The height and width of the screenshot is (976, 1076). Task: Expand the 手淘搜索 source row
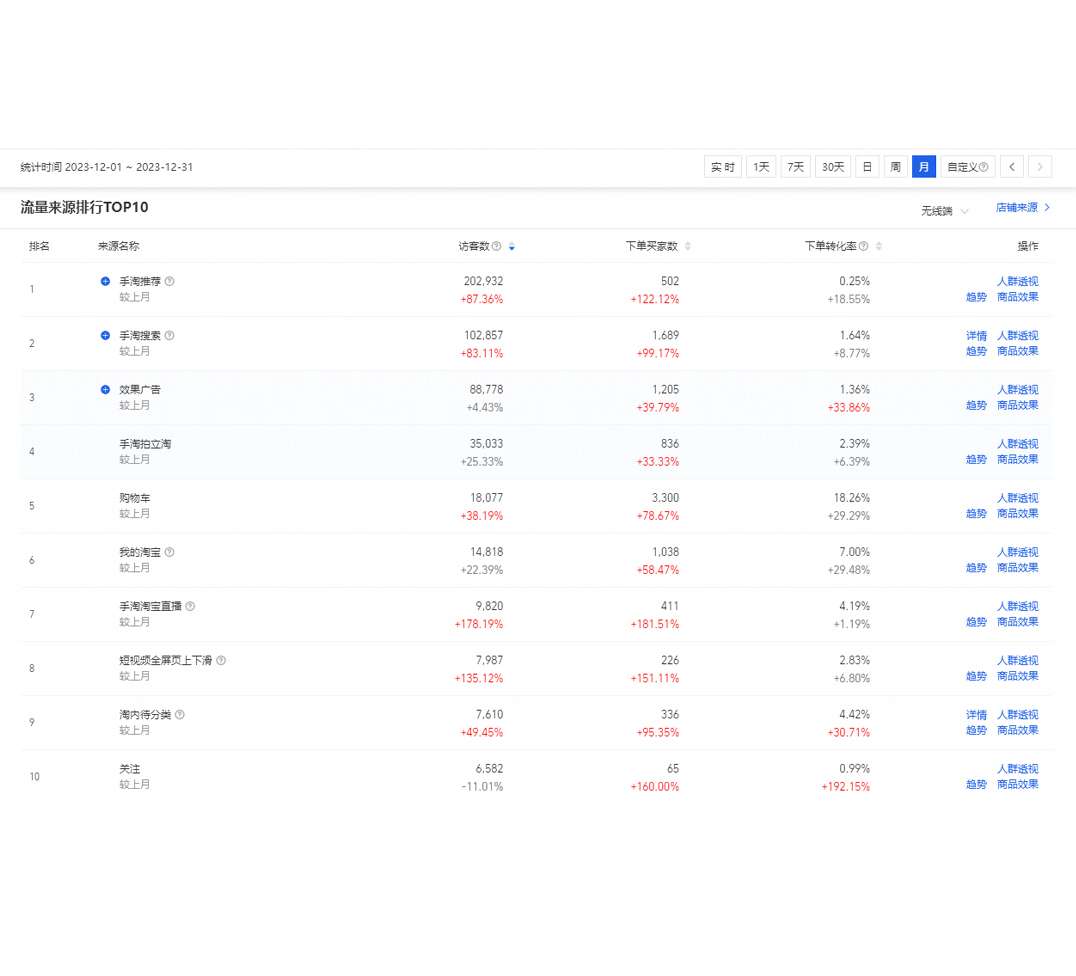105,336
